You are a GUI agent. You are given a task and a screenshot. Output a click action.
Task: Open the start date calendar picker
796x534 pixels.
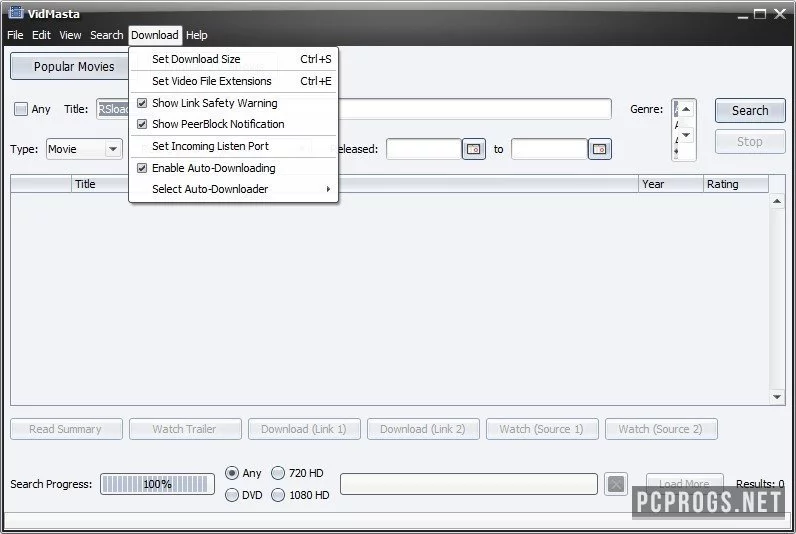[474, 149]
